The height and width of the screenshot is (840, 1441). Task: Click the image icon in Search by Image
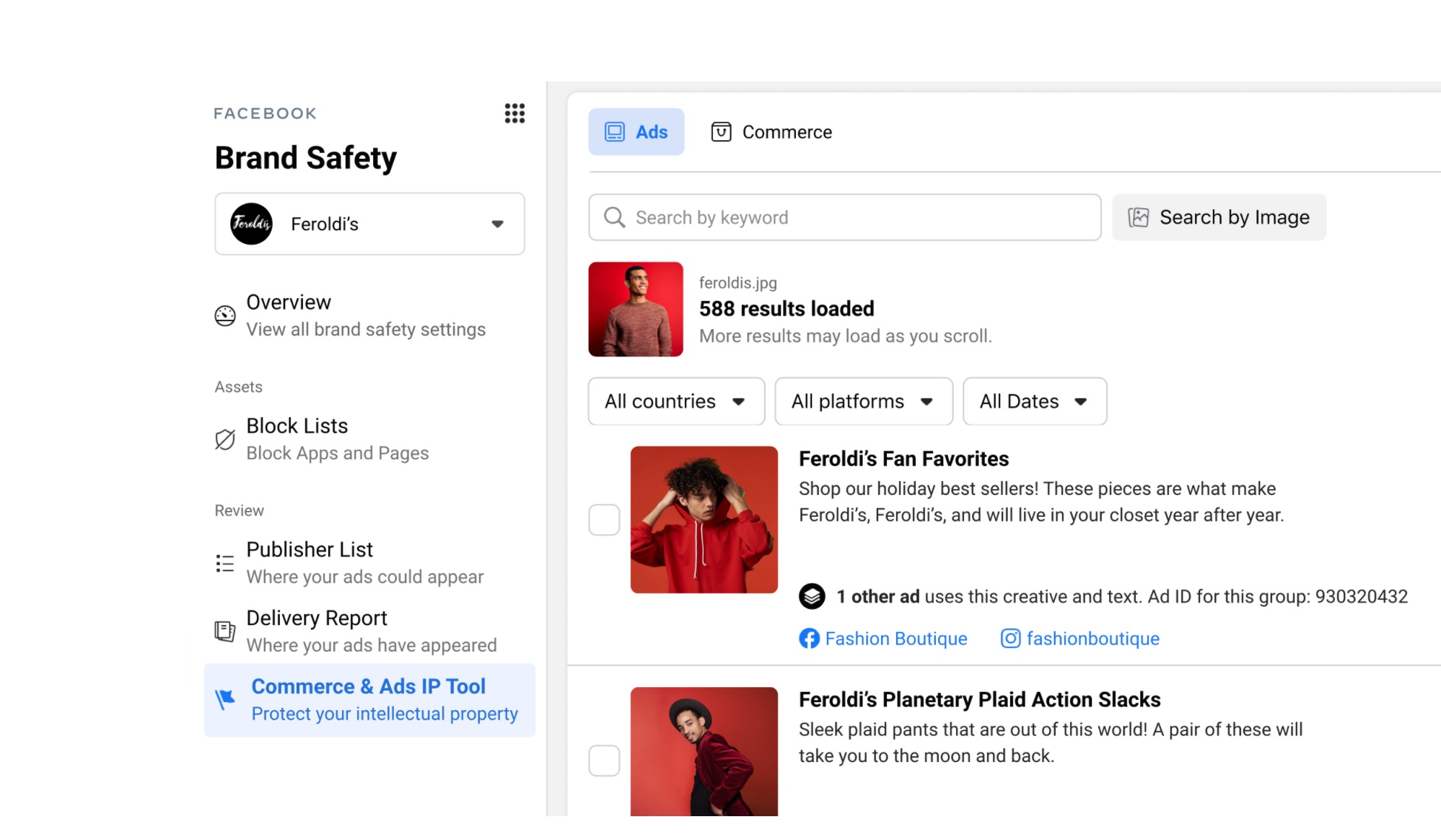point(1138,217)
